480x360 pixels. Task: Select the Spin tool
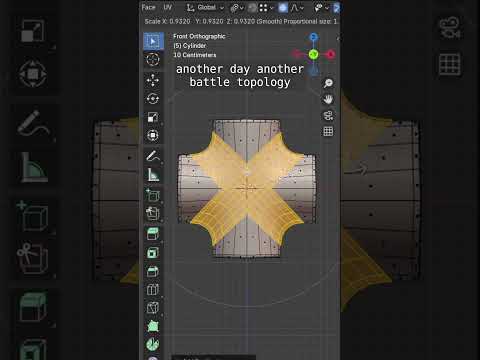pos(153,344)
